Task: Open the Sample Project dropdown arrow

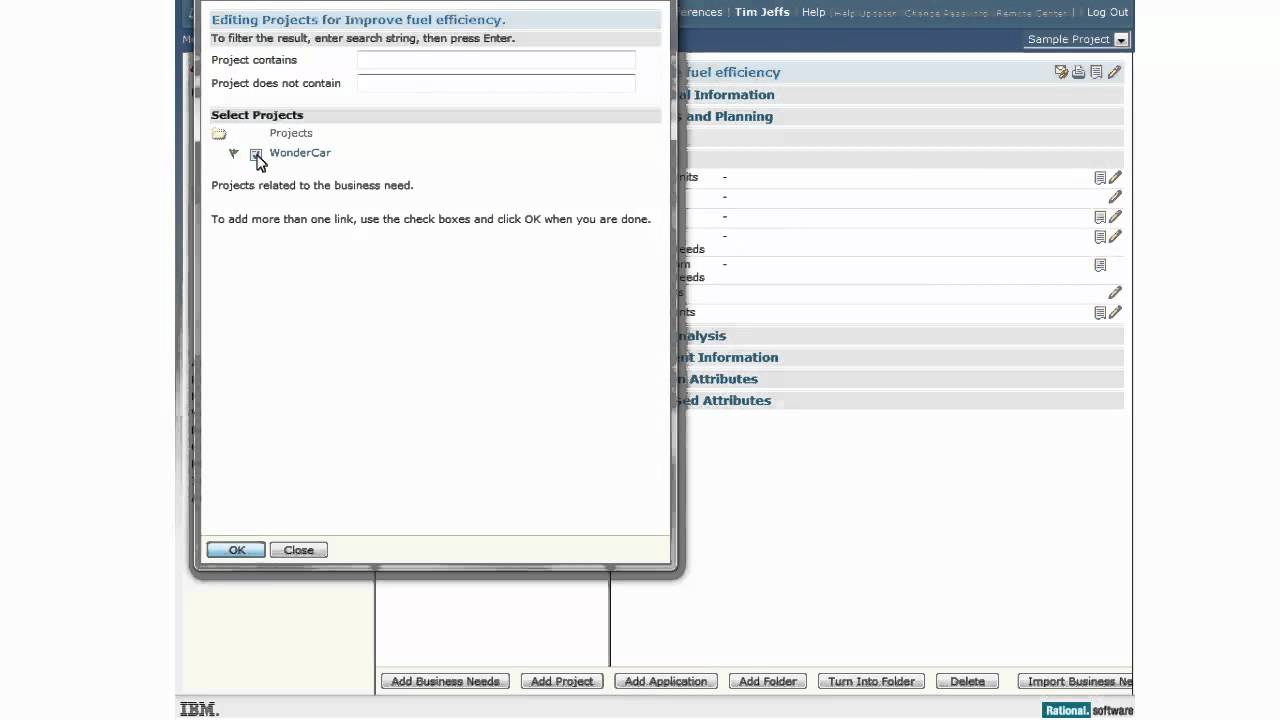Action: [1121, 40]
